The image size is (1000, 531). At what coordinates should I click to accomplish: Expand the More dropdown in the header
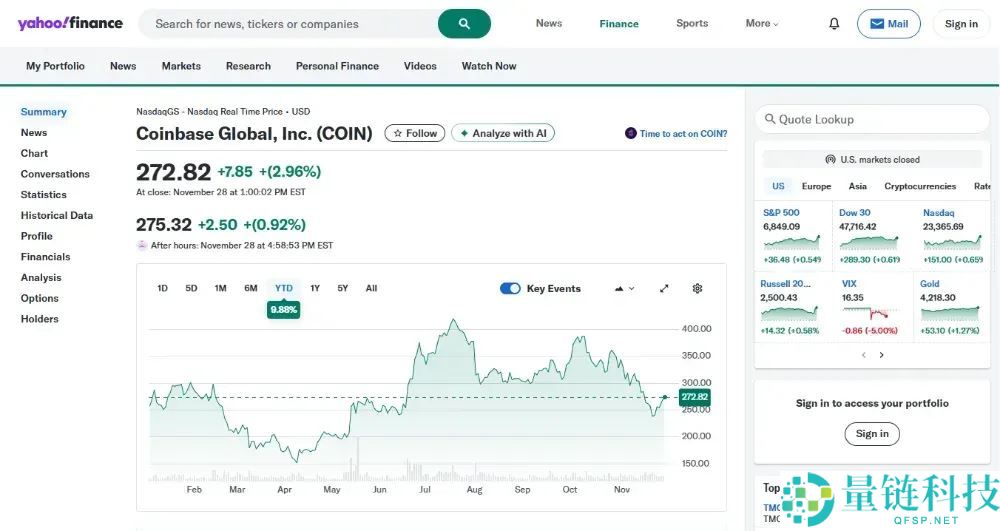click(761, 24)
